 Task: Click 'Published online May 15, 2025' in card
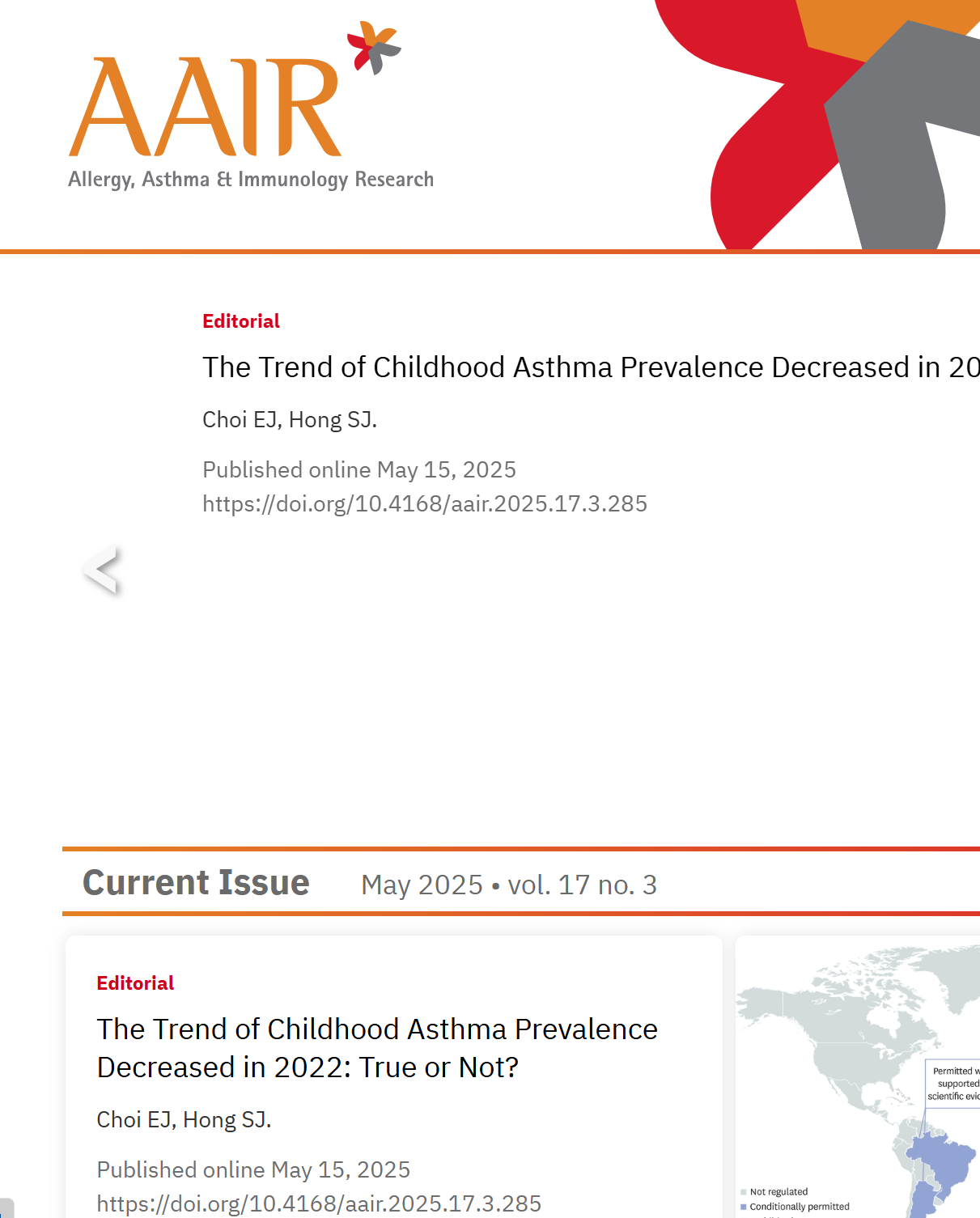pyautogui.click(x=253, y=1169)
